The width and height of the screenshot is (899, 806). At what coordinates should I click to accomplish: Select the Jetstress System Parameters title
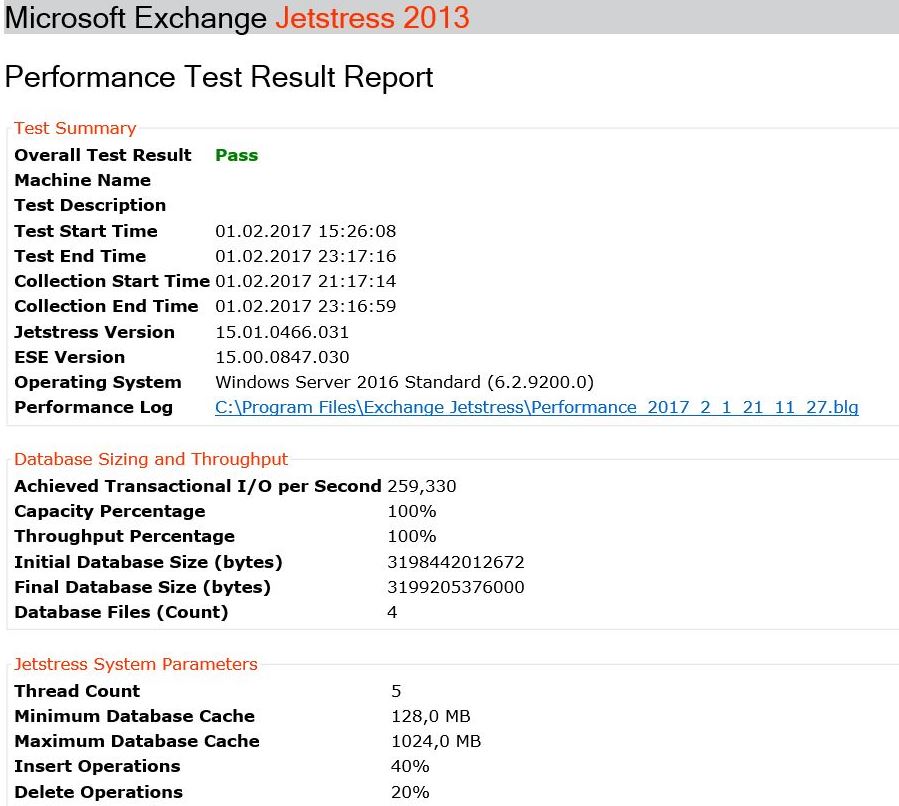click(136, 664)
